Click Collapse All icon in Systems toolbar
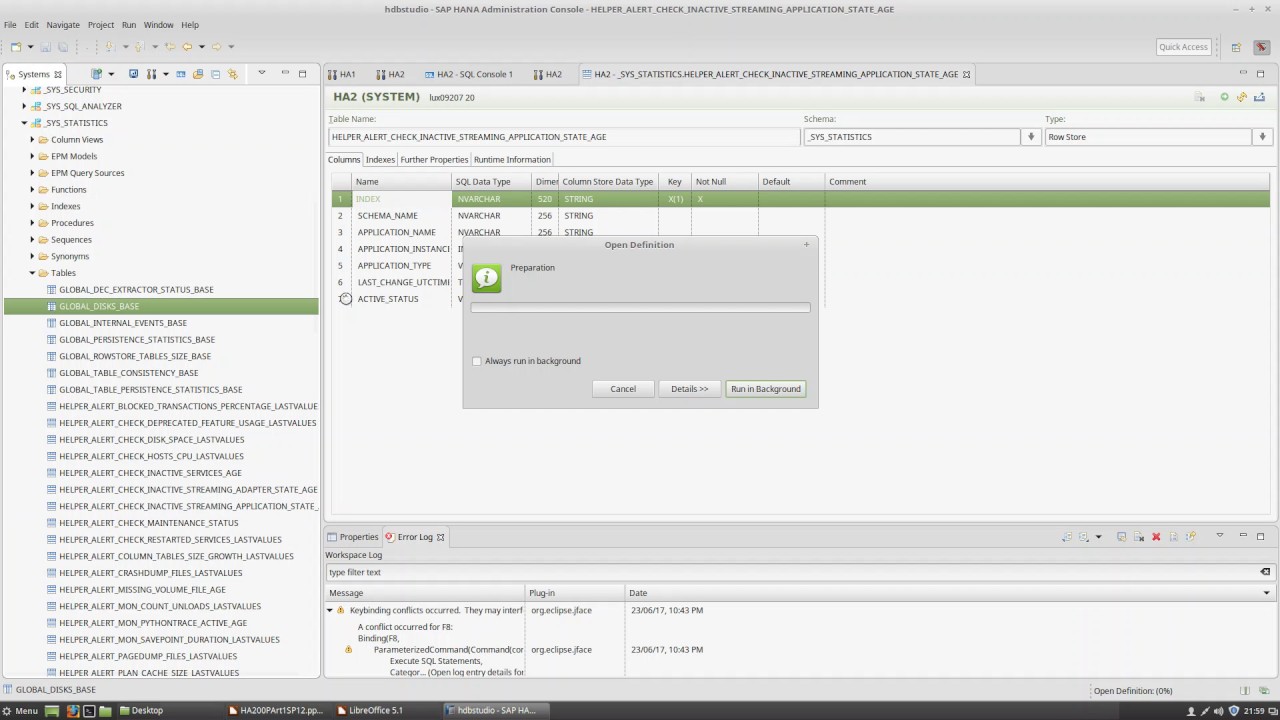 215,74
